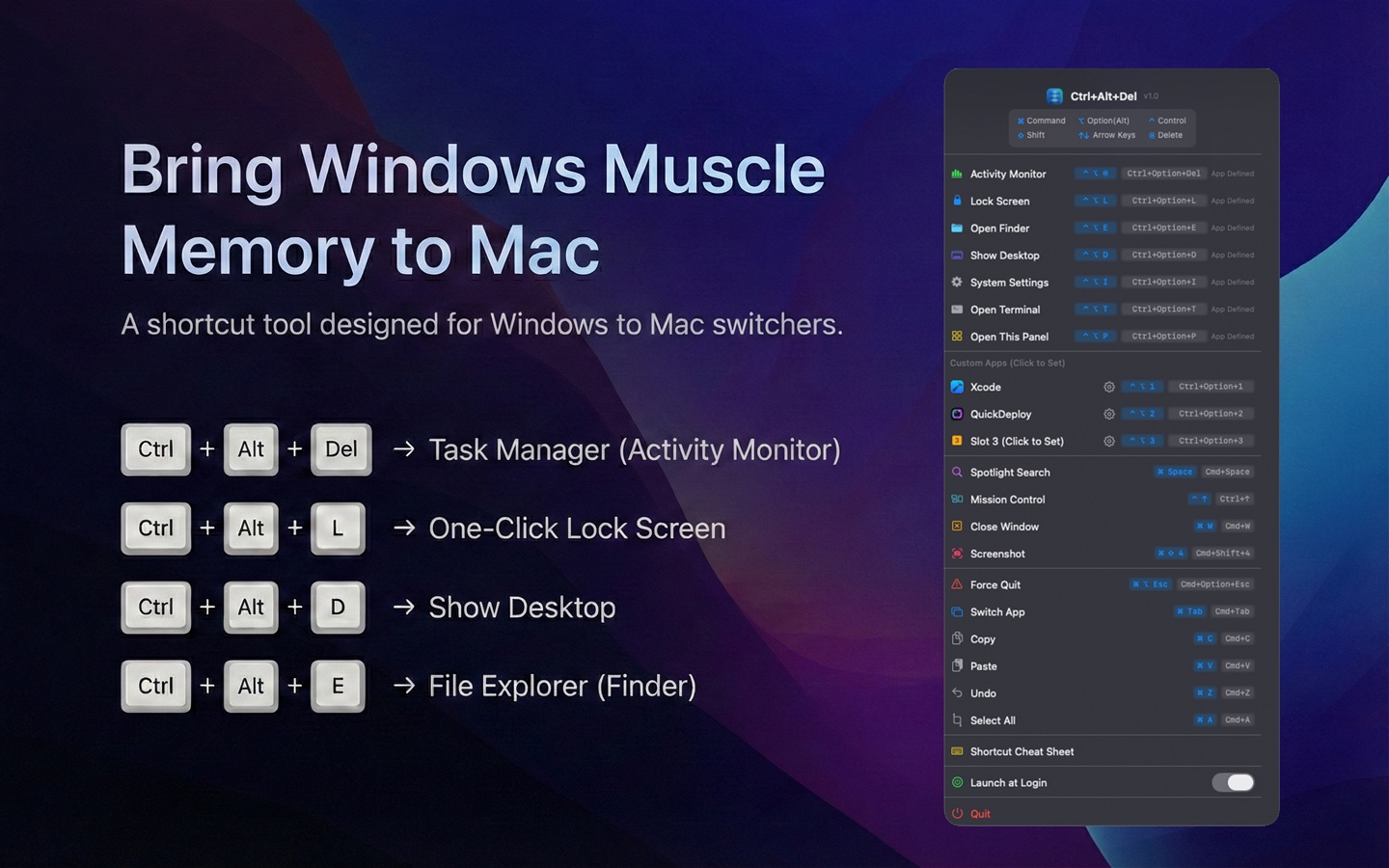Click the Lock Screen padlock icon

(x=956, y=201)
